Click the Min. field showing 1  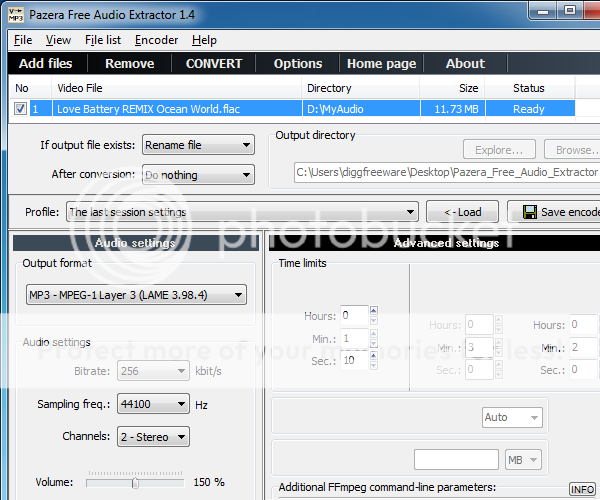(354, 338)
